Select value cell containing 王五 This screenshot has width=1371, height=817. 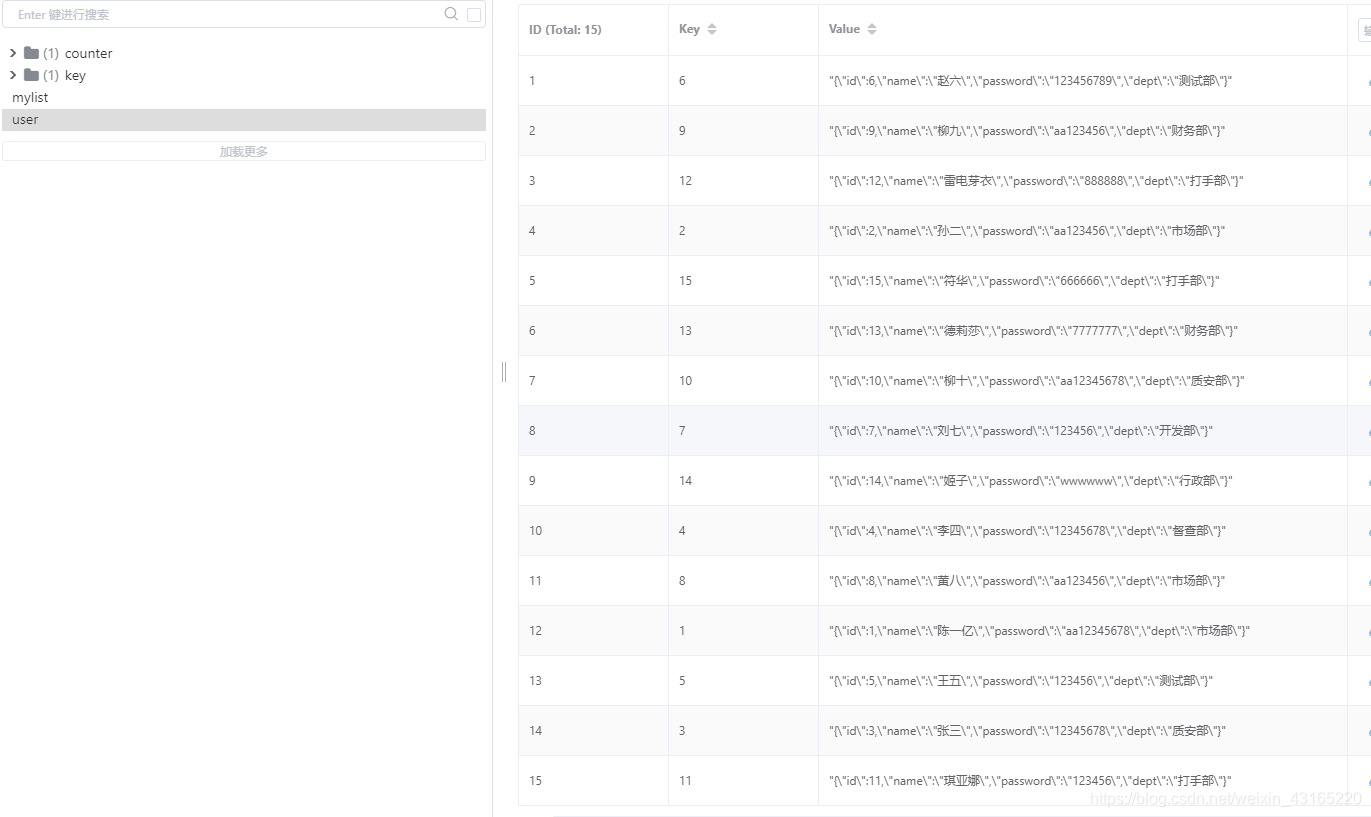(x=1083, y=681)
